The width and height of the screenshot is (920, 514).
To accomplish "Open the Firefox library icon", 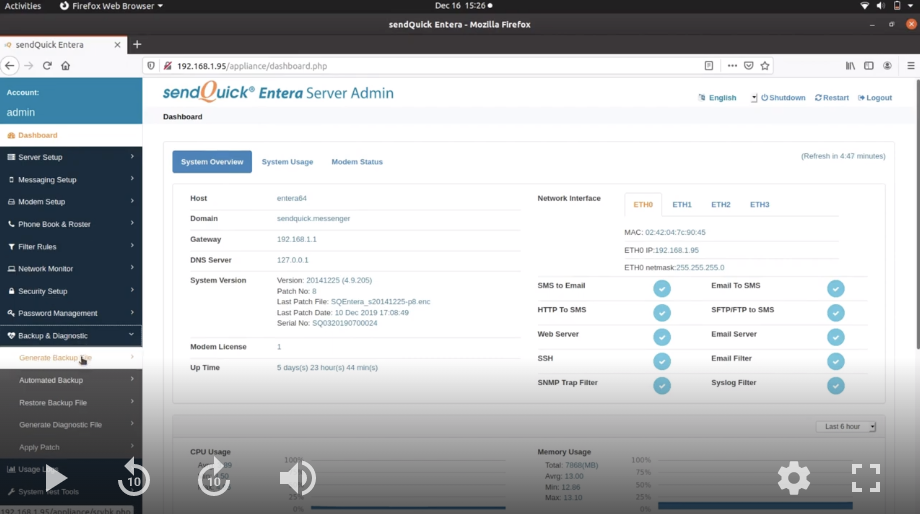I will 850,66.
